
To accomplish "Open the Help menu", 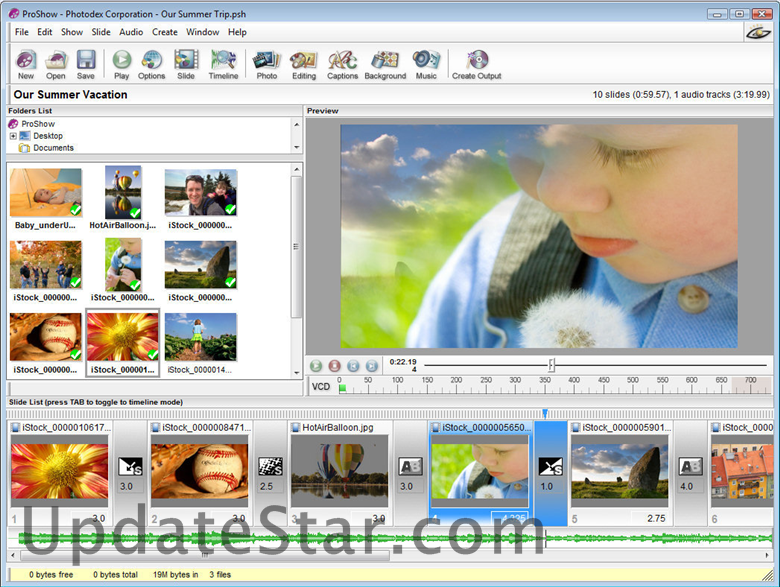I will 237,32.
